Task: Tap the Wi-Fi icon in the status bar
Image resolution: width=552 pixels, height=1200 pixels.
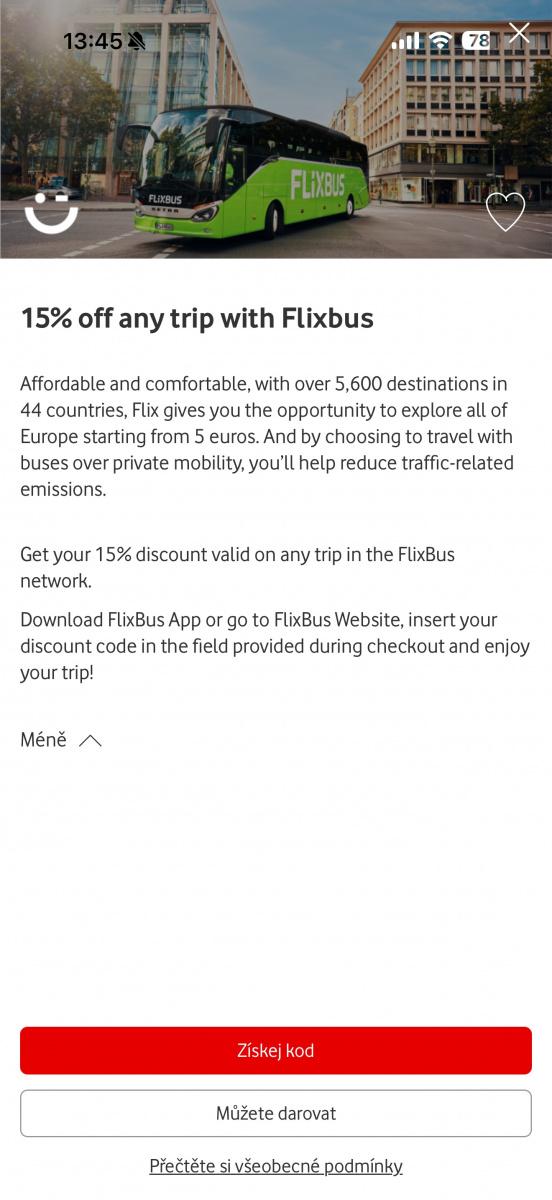Action: point(440,41)
